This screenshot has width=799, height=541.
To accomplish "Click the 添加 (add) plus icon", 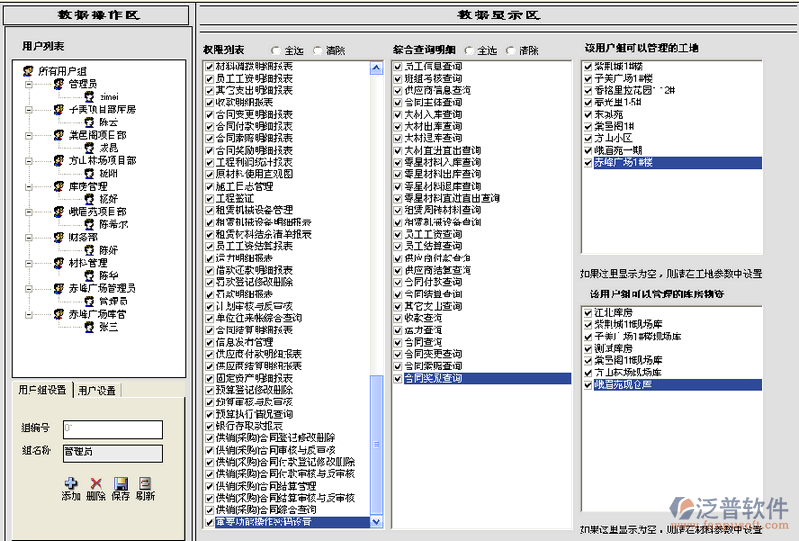I will [71, 483].
